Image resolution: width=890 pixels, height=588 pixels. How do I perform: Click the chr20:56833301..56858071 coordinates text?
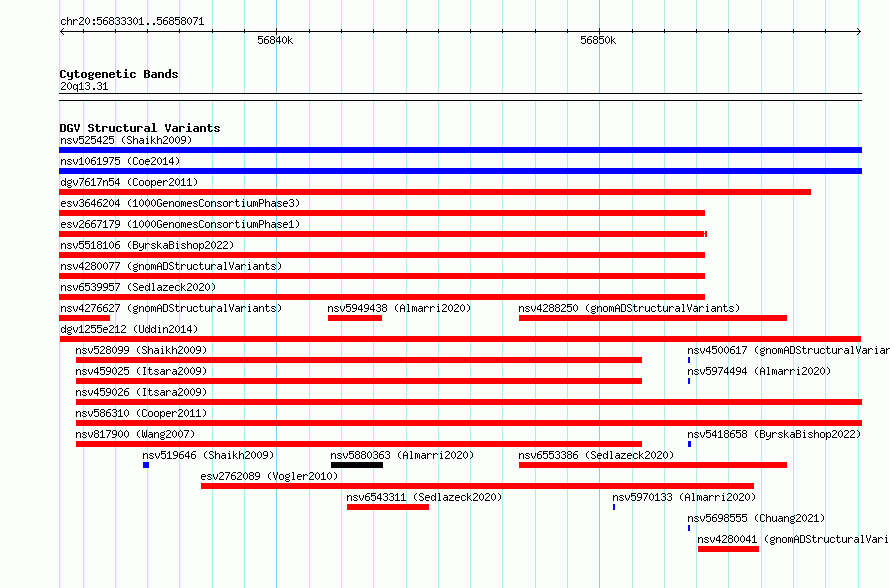[x=132, y=21]
